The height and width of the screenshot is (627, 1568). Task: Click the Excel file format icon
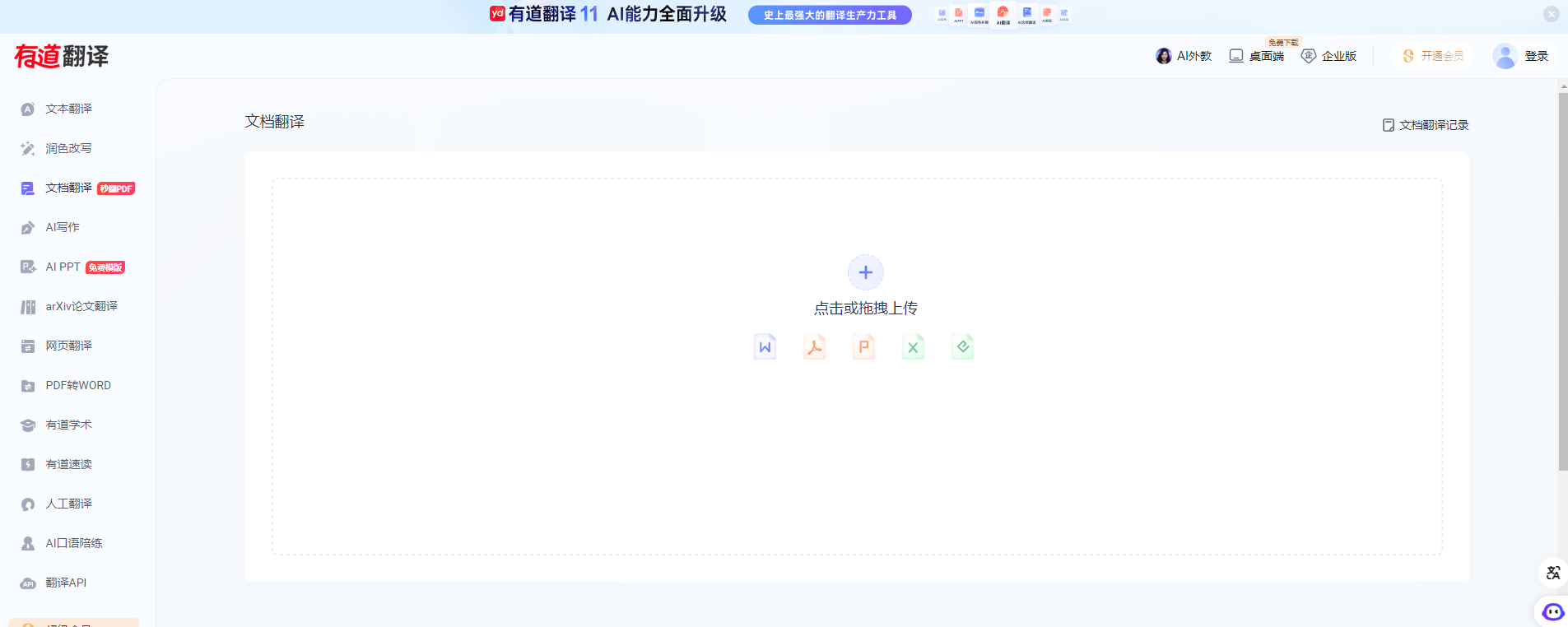coord(913,346)
